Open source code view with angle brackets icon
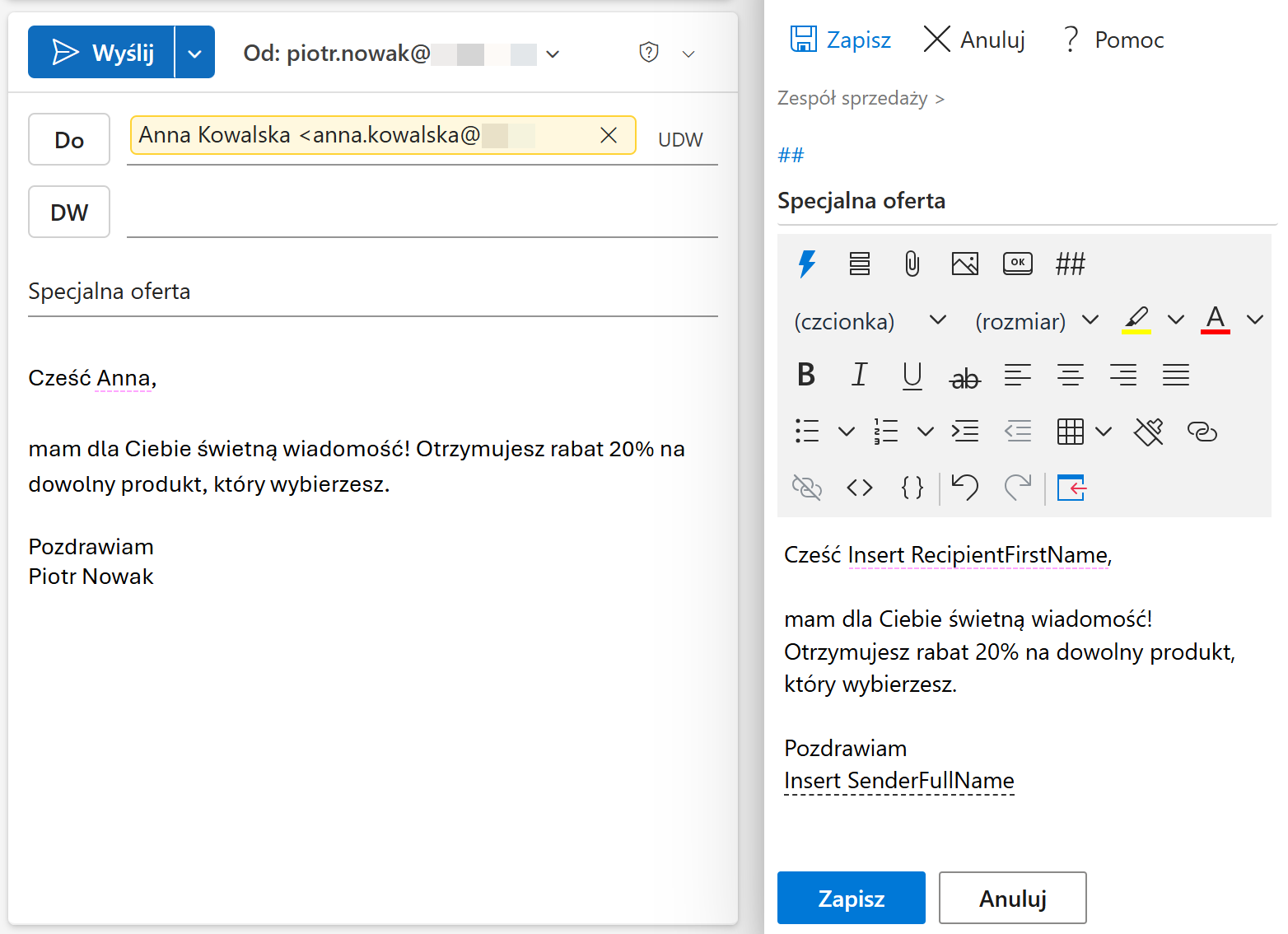The height and width of the screenshot is (934, 1288). coord(859,488)
